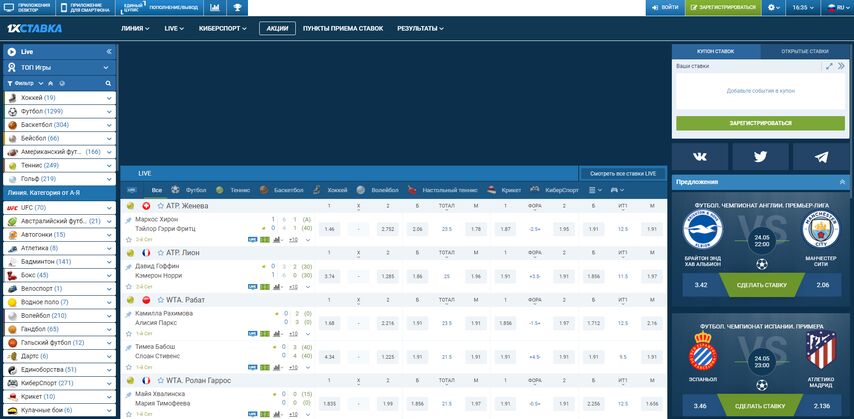Image resolution: width=854 pixels, height=419 pixels.
Task: Click СДЕЛАТЬ СТАВКУ for Брайтон vs Манчестер Сити
Action: coord(761,285)
